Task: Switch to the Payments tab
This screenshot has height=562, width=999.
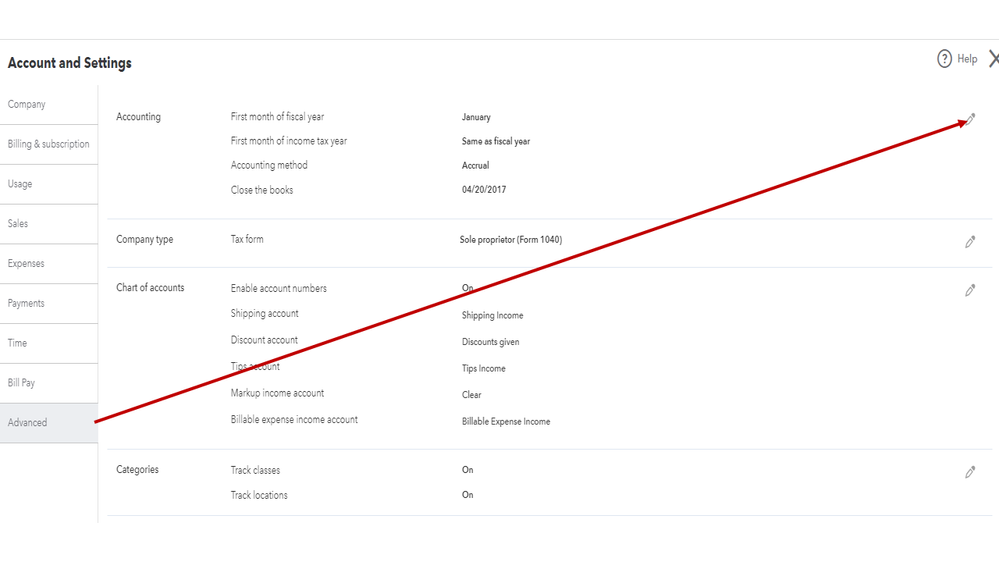Action: 26,303
